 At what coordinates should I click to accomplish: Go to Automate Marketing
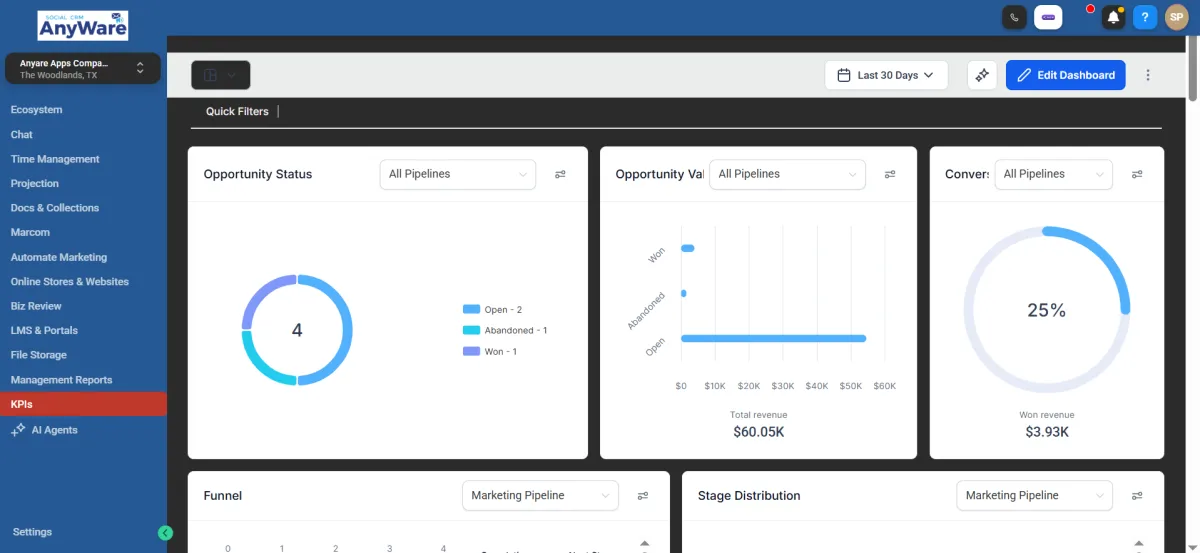click(59, 257)
